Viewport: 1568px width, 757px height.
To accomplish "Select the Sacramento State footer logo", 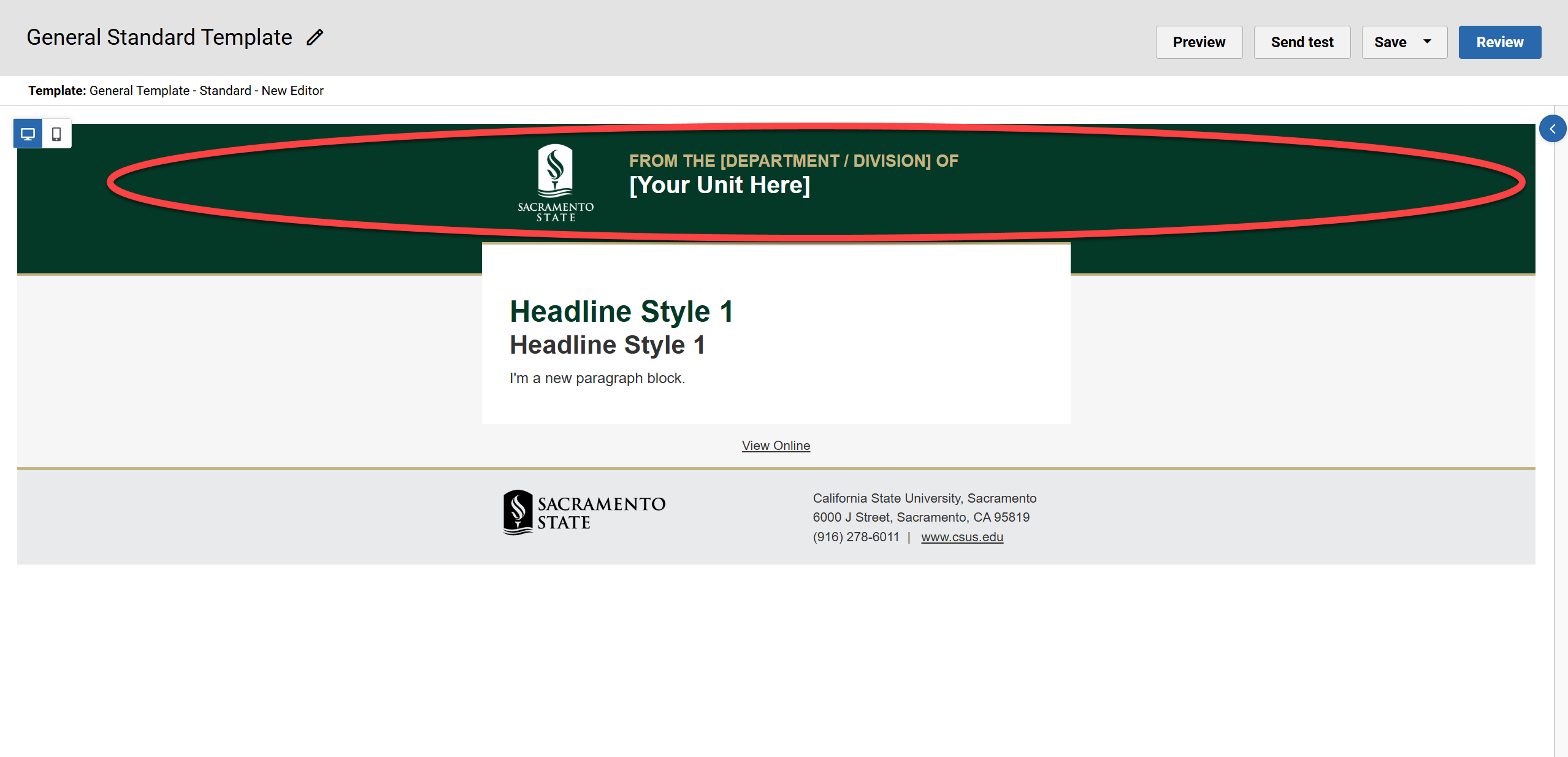I will point(584,512).
